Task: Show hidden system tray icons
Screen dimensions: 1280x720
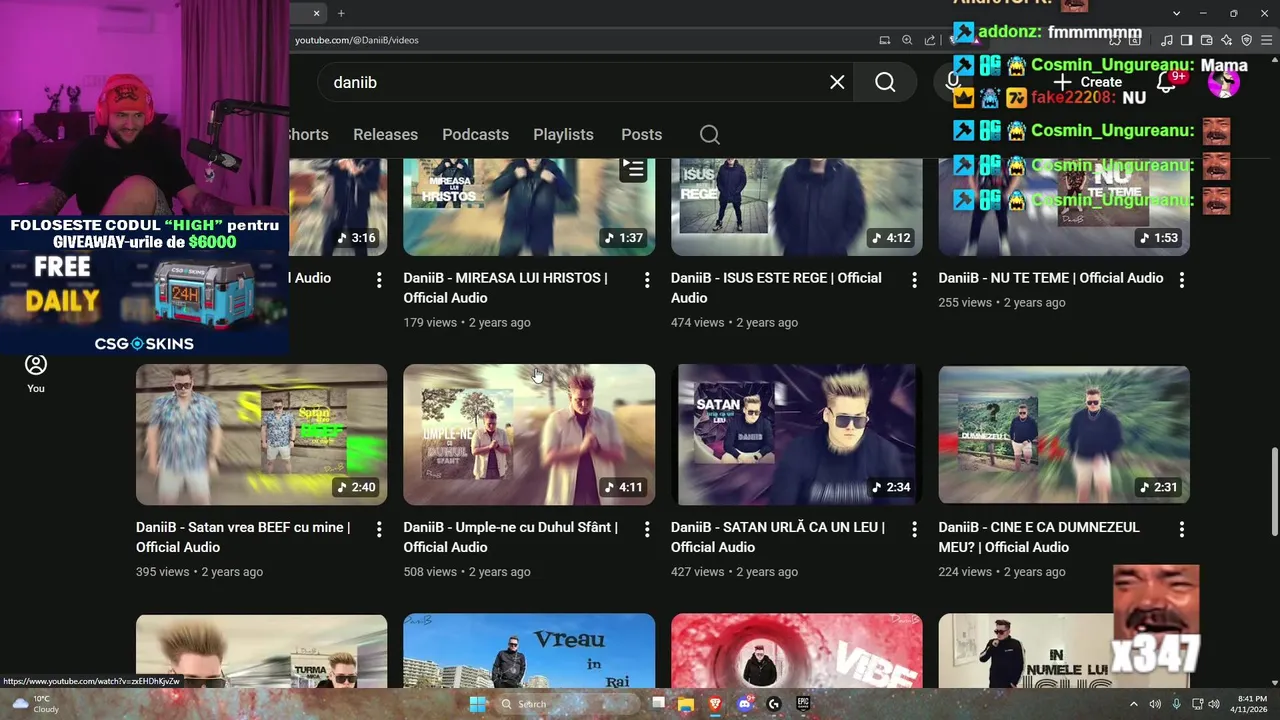Action: click(x=1134, y=704)
